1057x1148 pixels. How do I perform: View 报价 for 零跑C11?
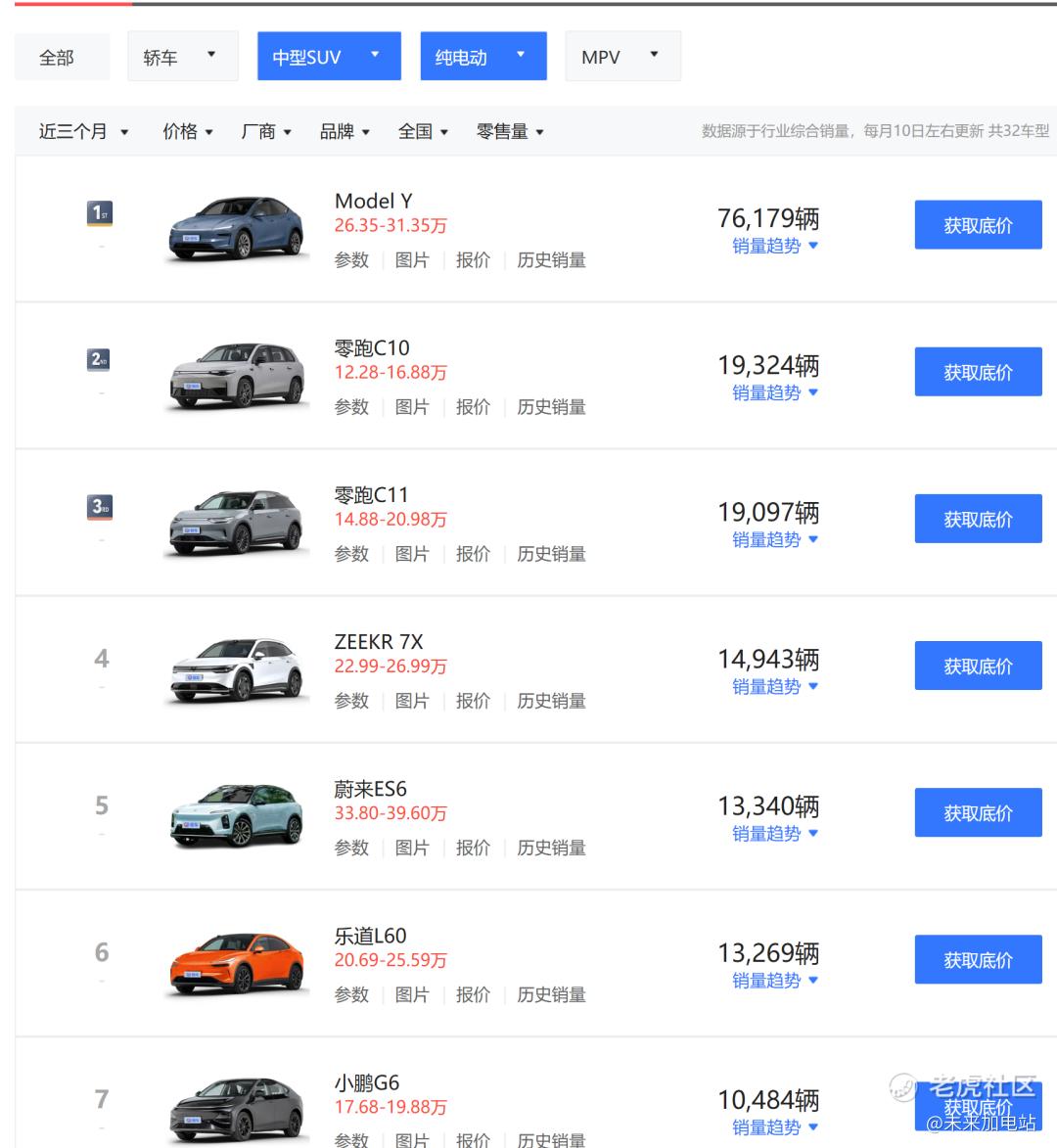point(472,554)
